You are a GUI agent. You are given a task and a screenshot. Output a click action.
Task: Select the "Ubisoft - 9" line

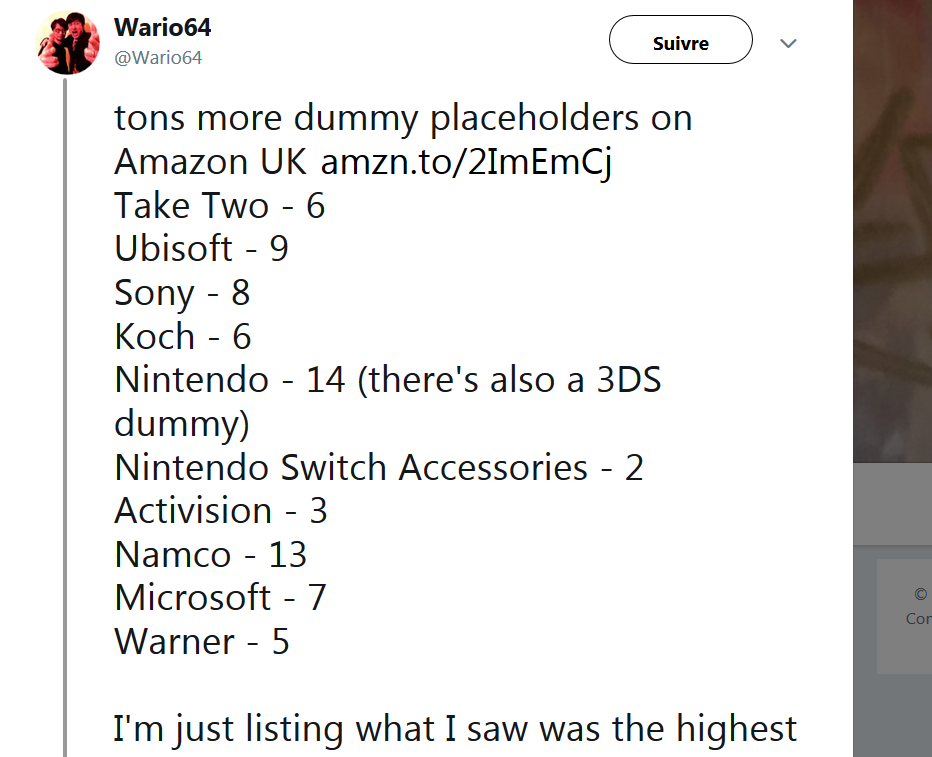tap(201, 248)
